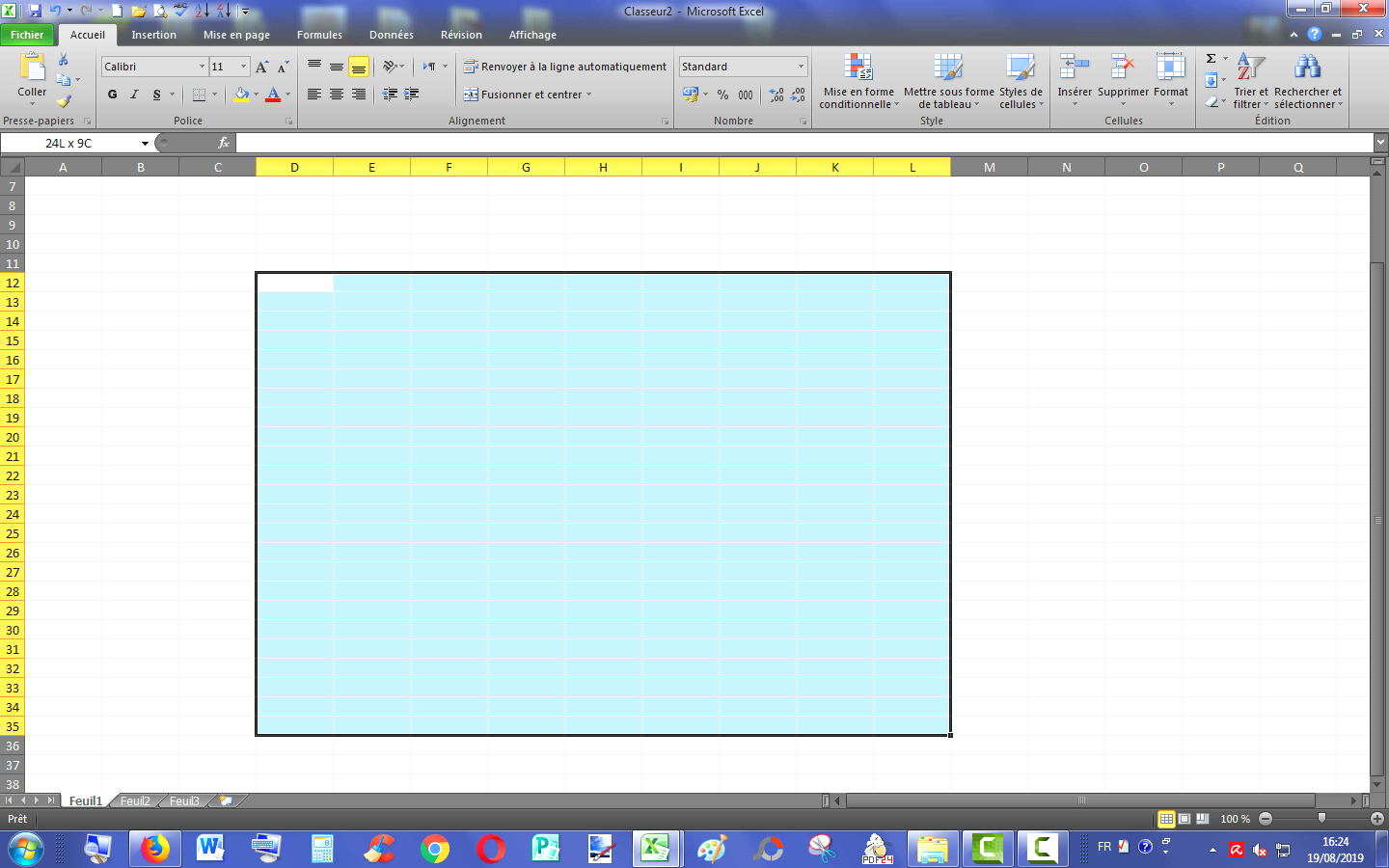Click Trier et filtrer

[x=1251, y=82]
